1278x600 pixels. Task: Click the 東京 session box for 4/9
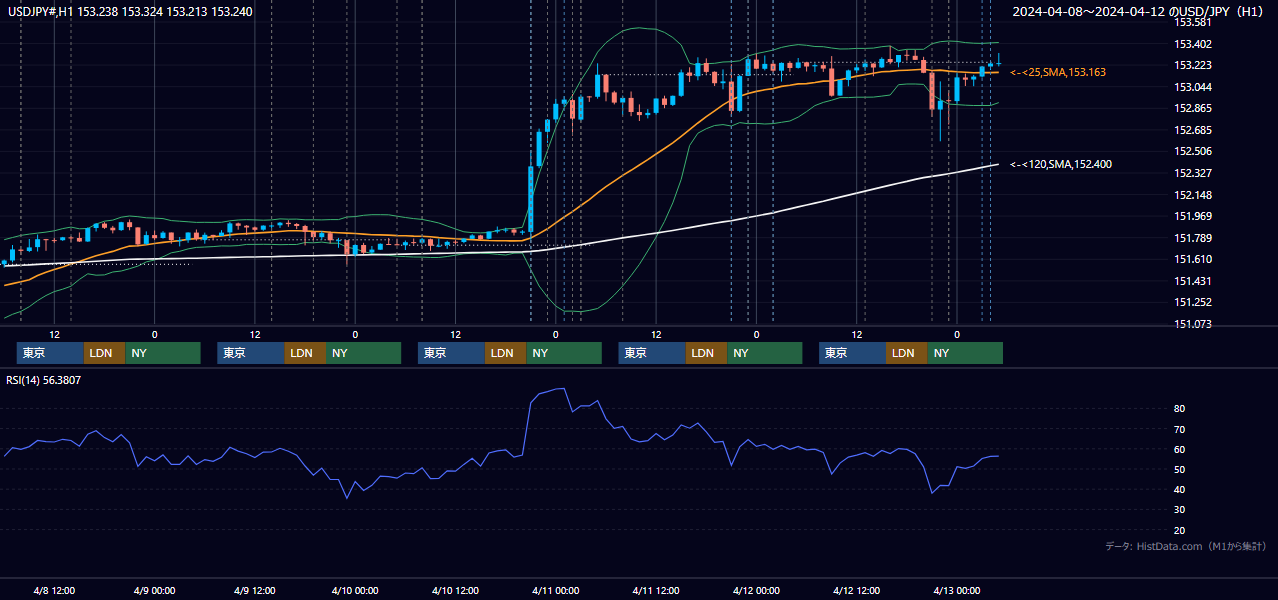(x=251, y=353)
